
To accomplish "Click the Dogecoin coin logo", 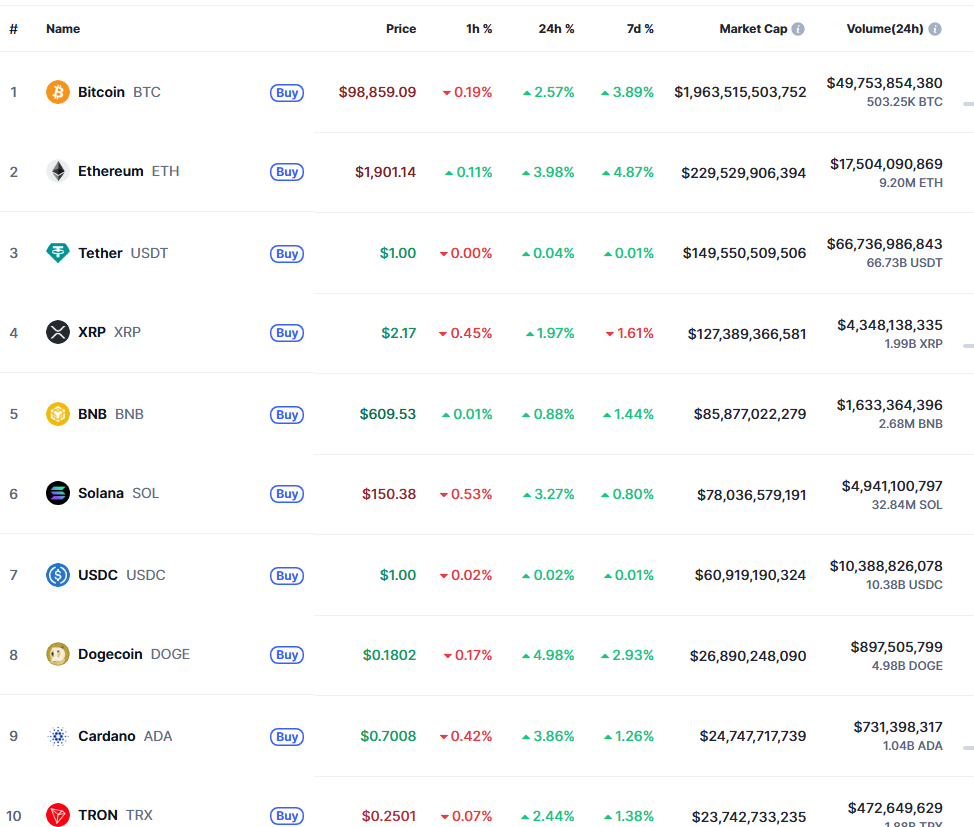I will pos(58,654).
